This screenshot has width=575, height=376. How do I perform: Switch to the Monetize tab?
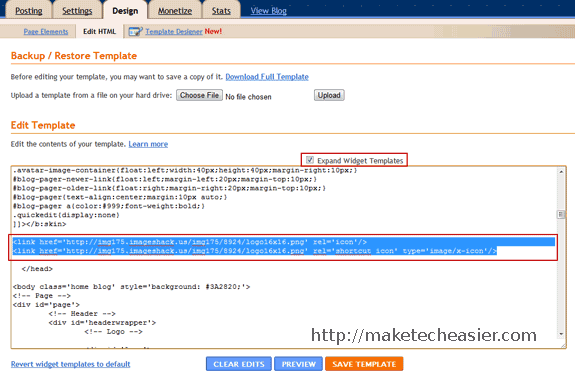coord(175,11)
